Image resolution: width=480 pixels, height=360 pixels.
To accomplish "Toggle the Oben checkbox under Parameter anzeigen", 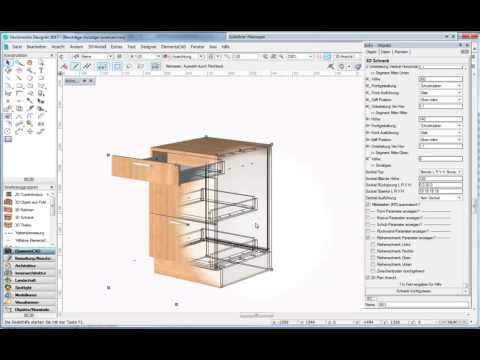I will [x=373, y=258].
